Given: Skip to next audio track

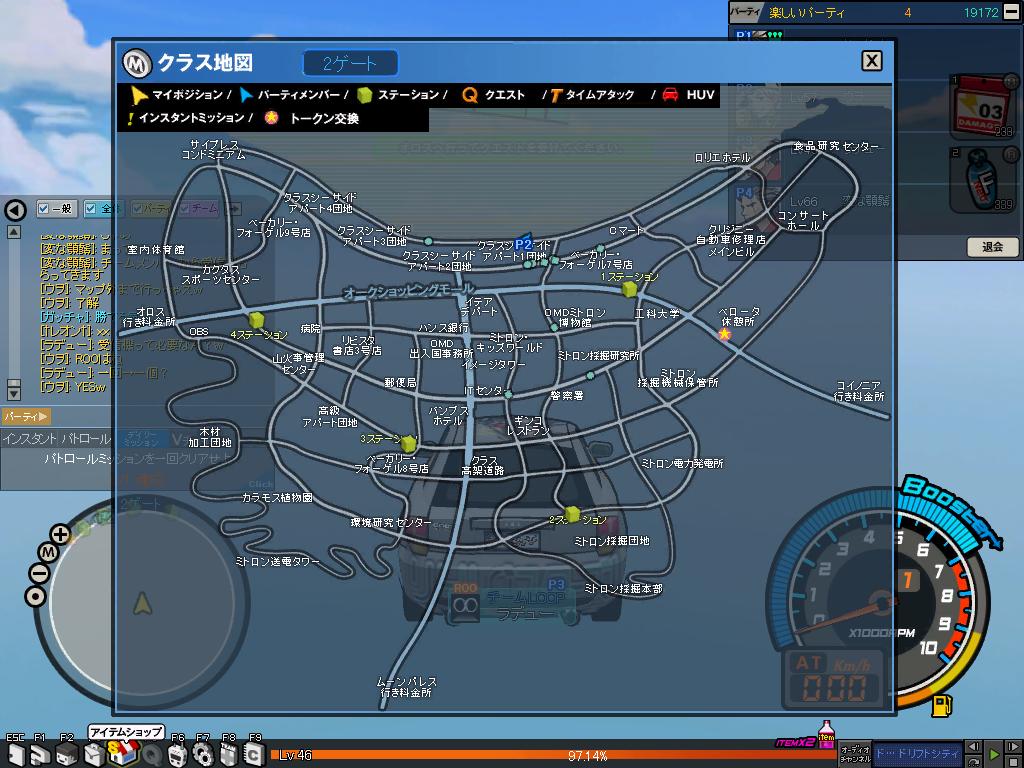Looking at the screenshot, I should tap(1014, 746).
